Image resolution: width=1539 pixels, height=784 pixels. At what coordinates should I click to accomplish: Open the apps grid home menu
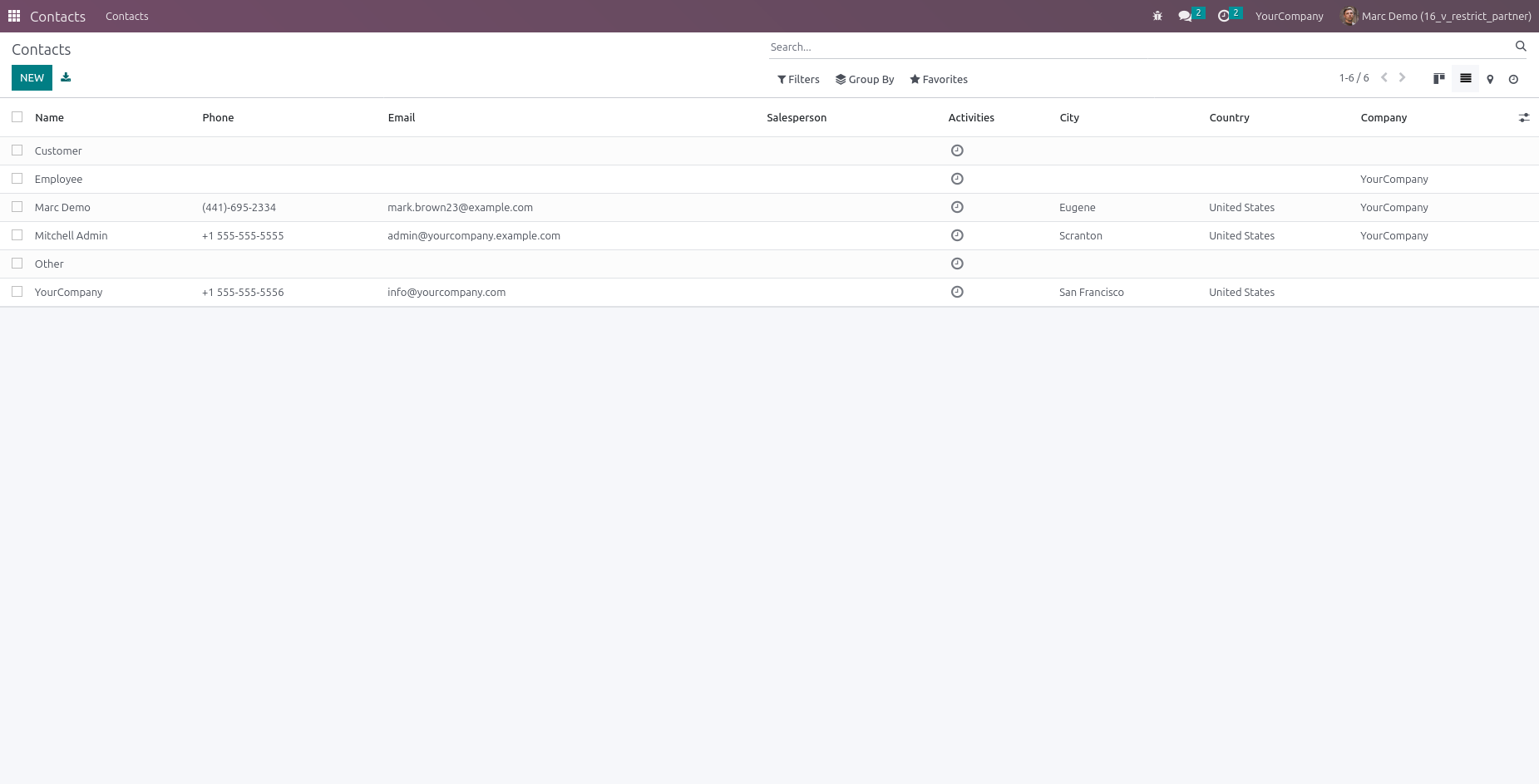tap(14, 16)
